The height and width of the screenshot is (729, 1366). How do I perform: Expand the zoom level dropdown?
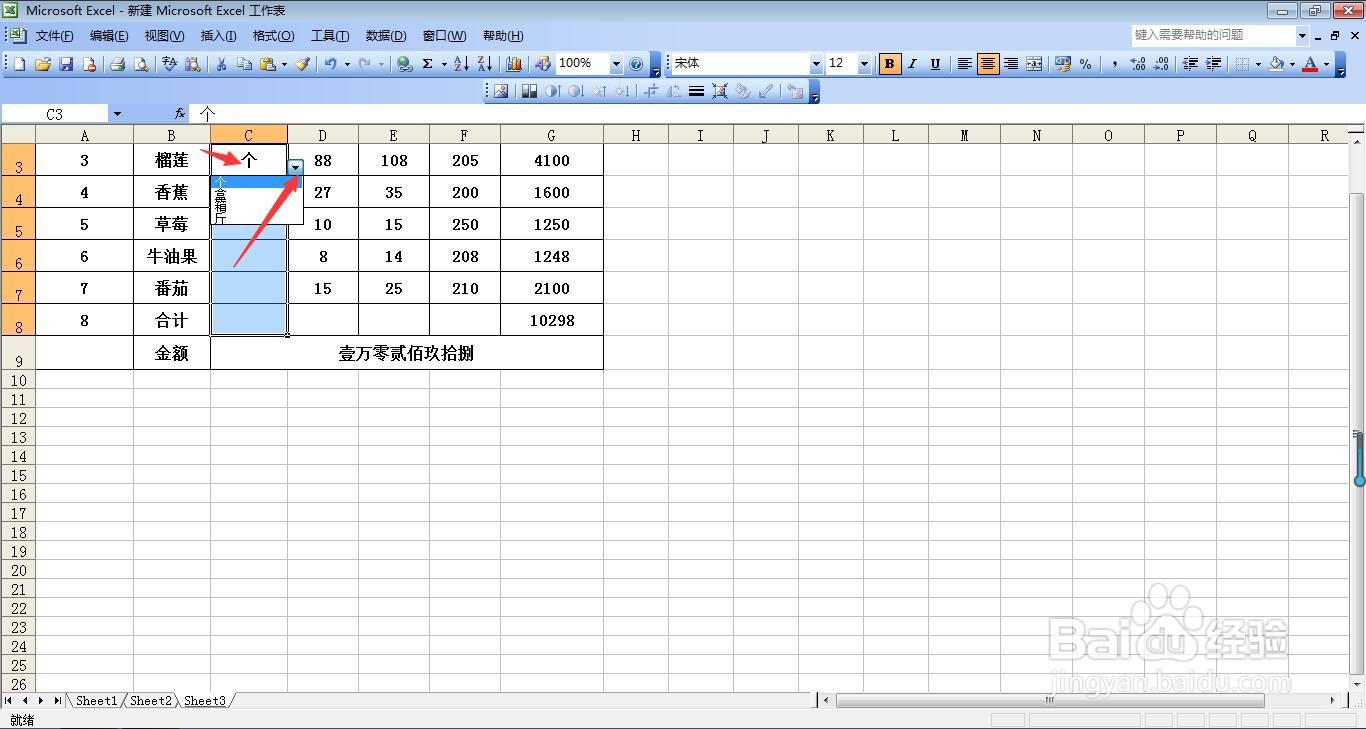click(616, 63)
